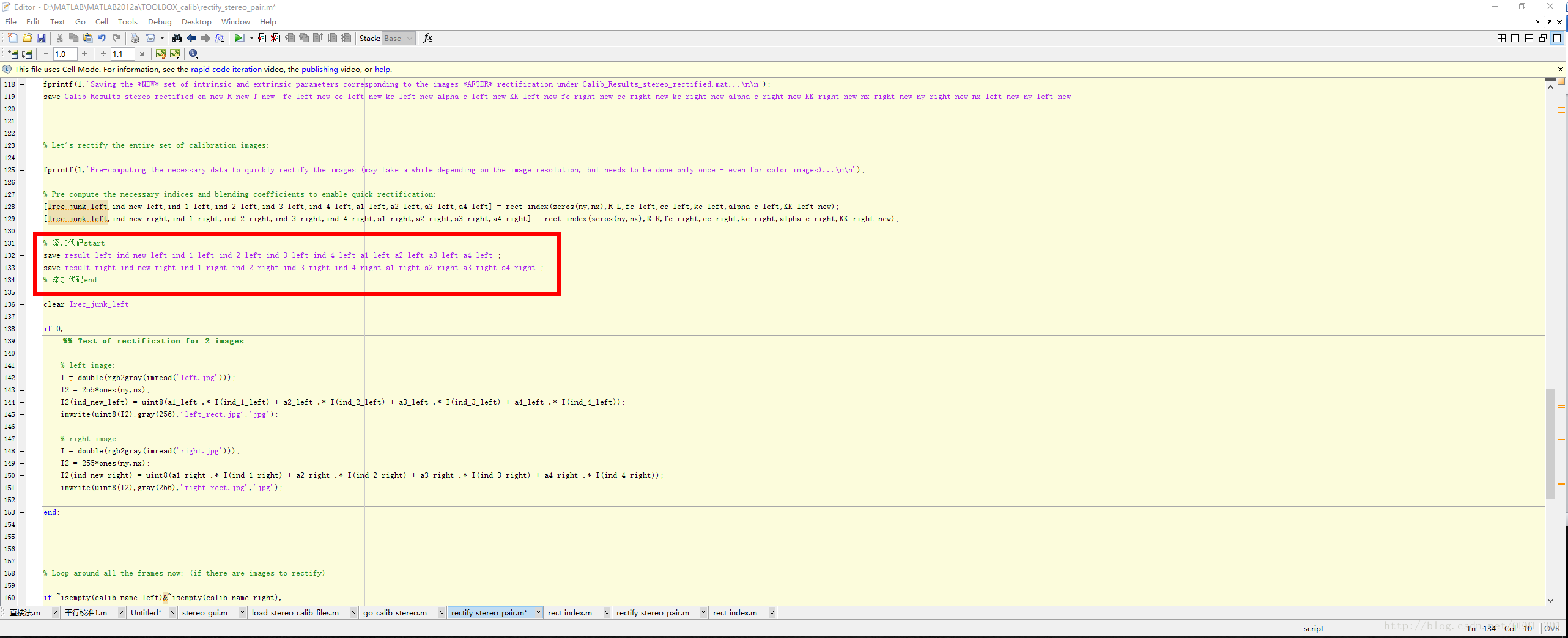Switch to the Untitled* tab
The image size is (1568, 638).
click(146, 612)
